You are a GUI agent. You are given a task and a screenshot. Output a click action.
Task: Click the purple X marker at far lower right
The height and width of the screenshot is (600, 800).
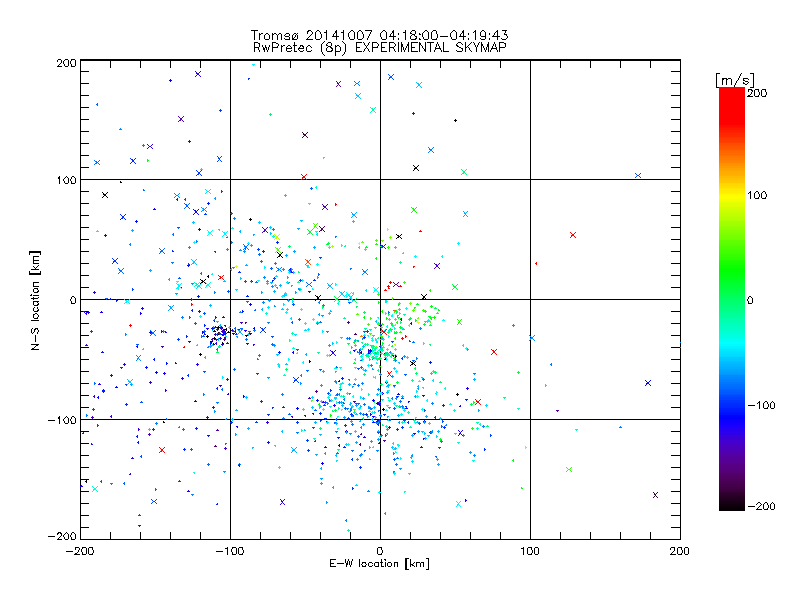pos(656,495)
